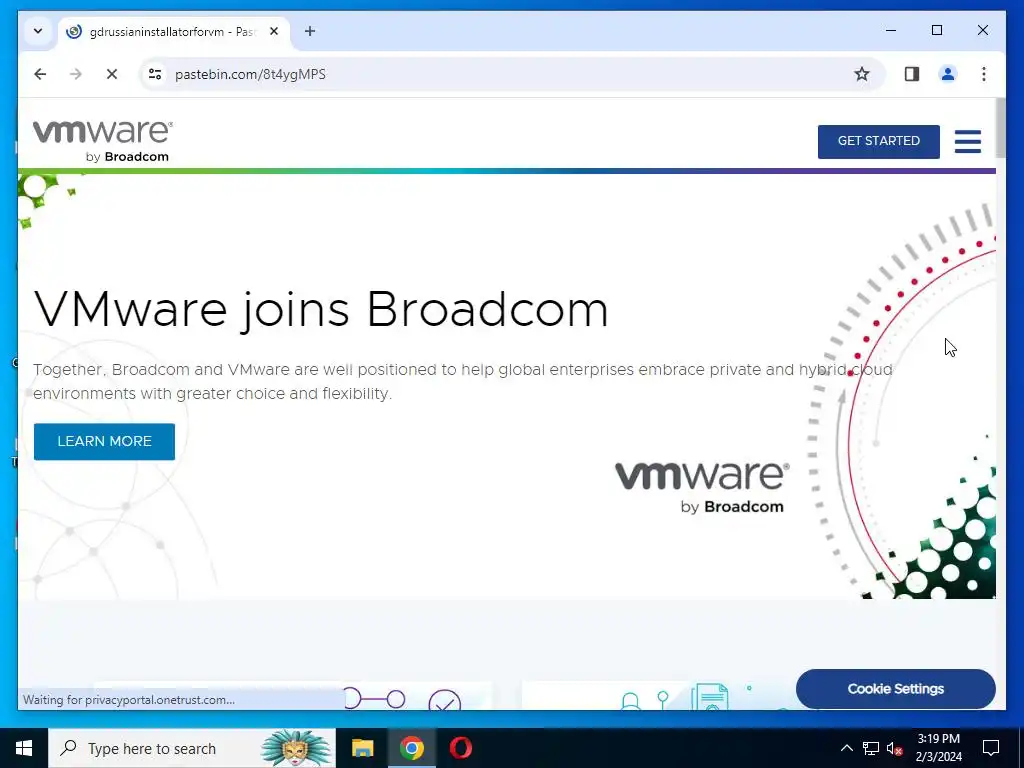Click the GET STARTED button
The height and width of the screenshot is (768, 1024).
pyautogui.click(x=878, y=141)
